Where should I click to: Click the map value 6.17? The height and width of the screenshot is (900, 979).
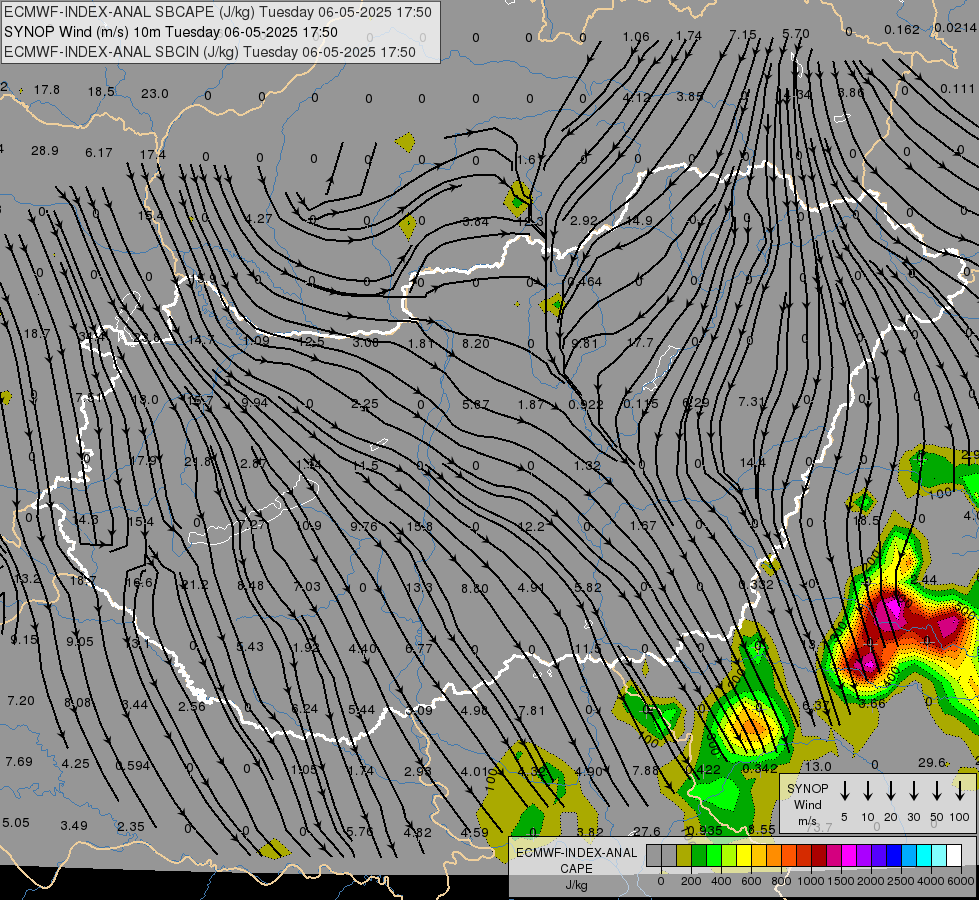click(99, 152)
